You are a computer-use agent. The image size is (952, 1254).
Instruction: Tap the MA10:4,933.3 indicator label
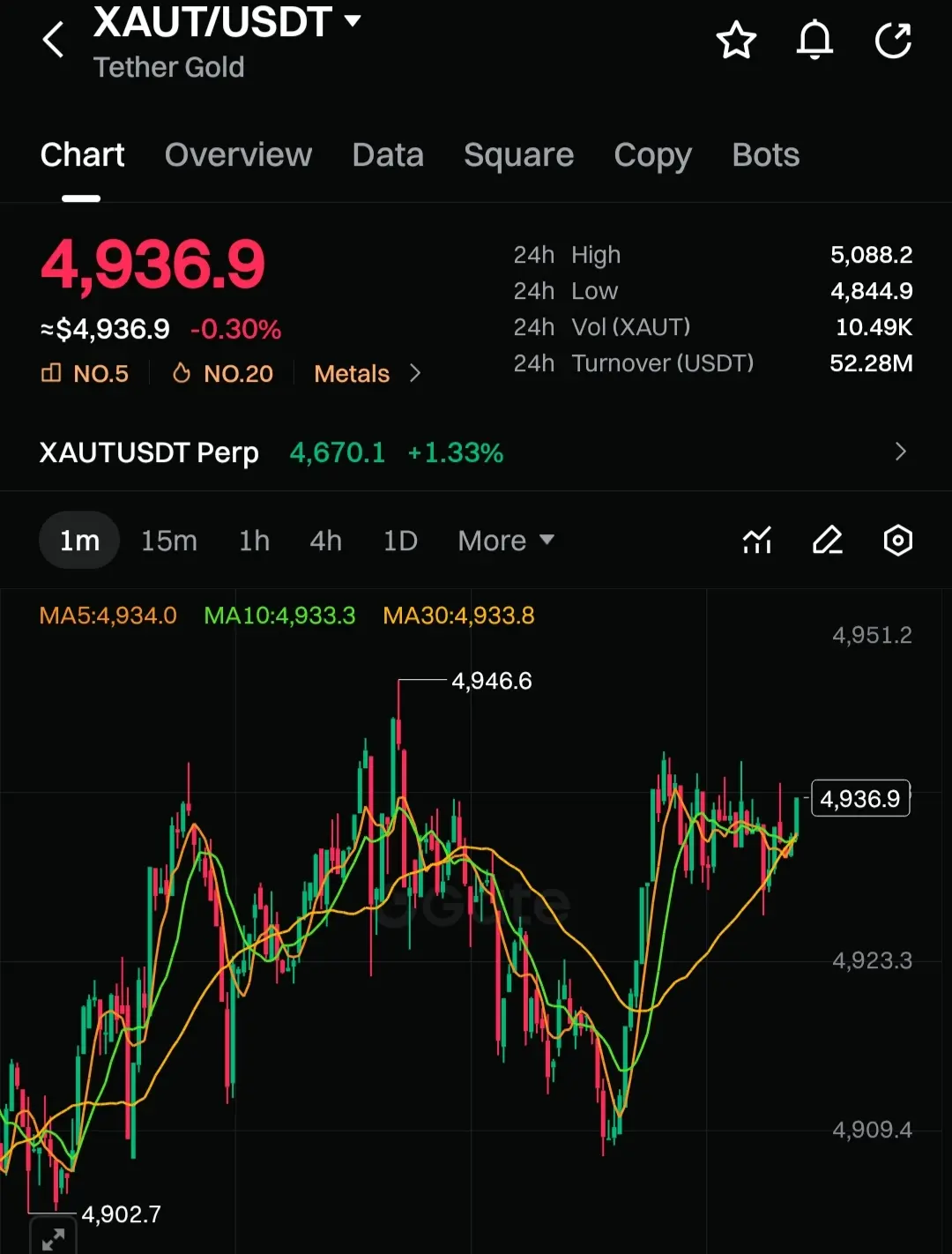coord(279,616)
